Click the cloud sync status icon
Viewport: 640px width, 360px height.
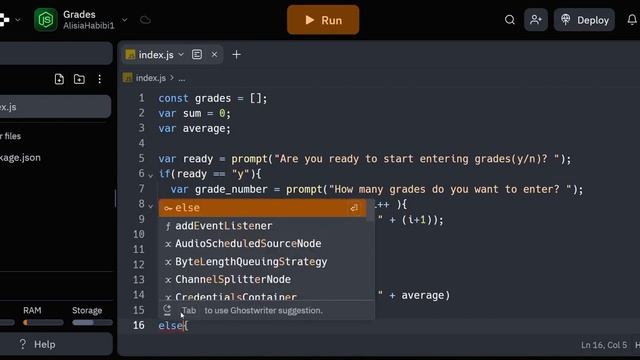tap(145, 20)
